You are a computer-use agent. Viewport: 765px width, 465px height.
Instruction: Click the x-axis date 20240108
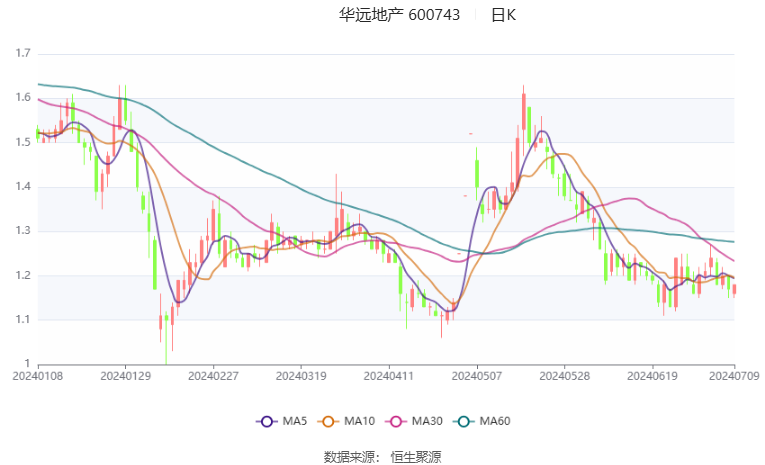tap(38, 376)
